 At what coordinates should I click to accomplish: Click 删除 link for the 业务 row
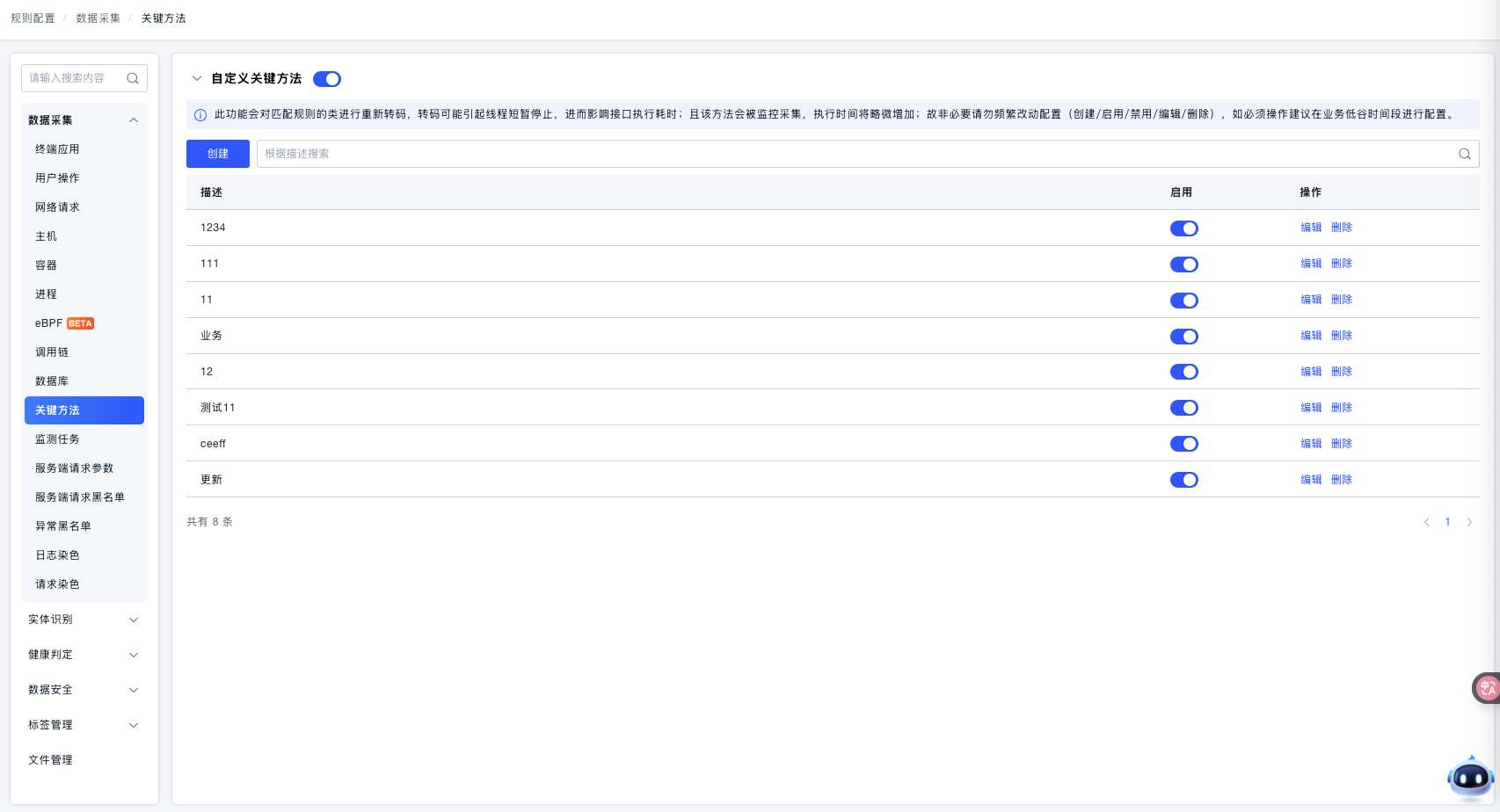1341,336
